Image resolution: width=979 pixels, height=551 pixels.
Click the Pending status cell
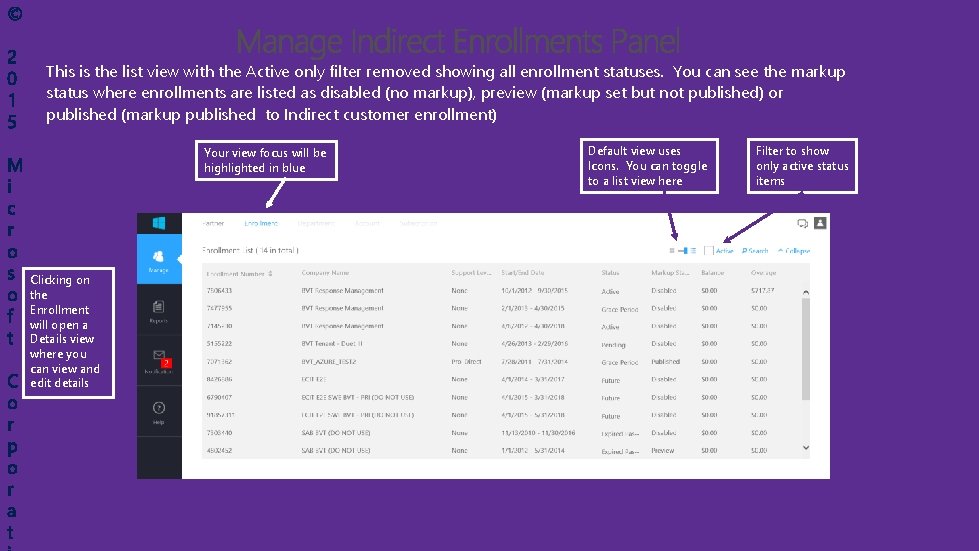pyautogui.click(x=613, y=344)
